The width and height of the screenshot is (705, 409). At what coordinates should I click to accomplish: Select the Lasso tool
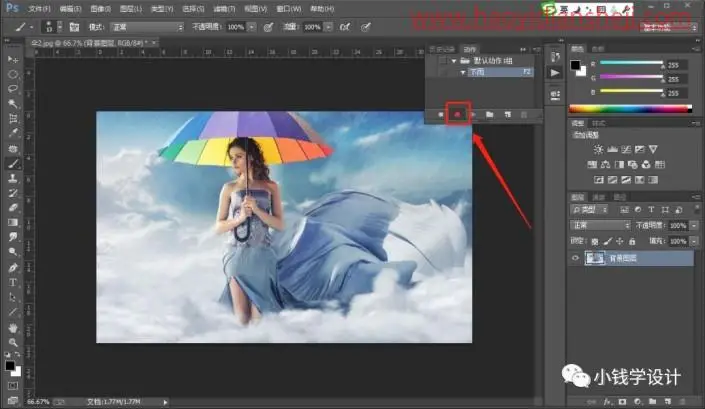tap(13, 89)
